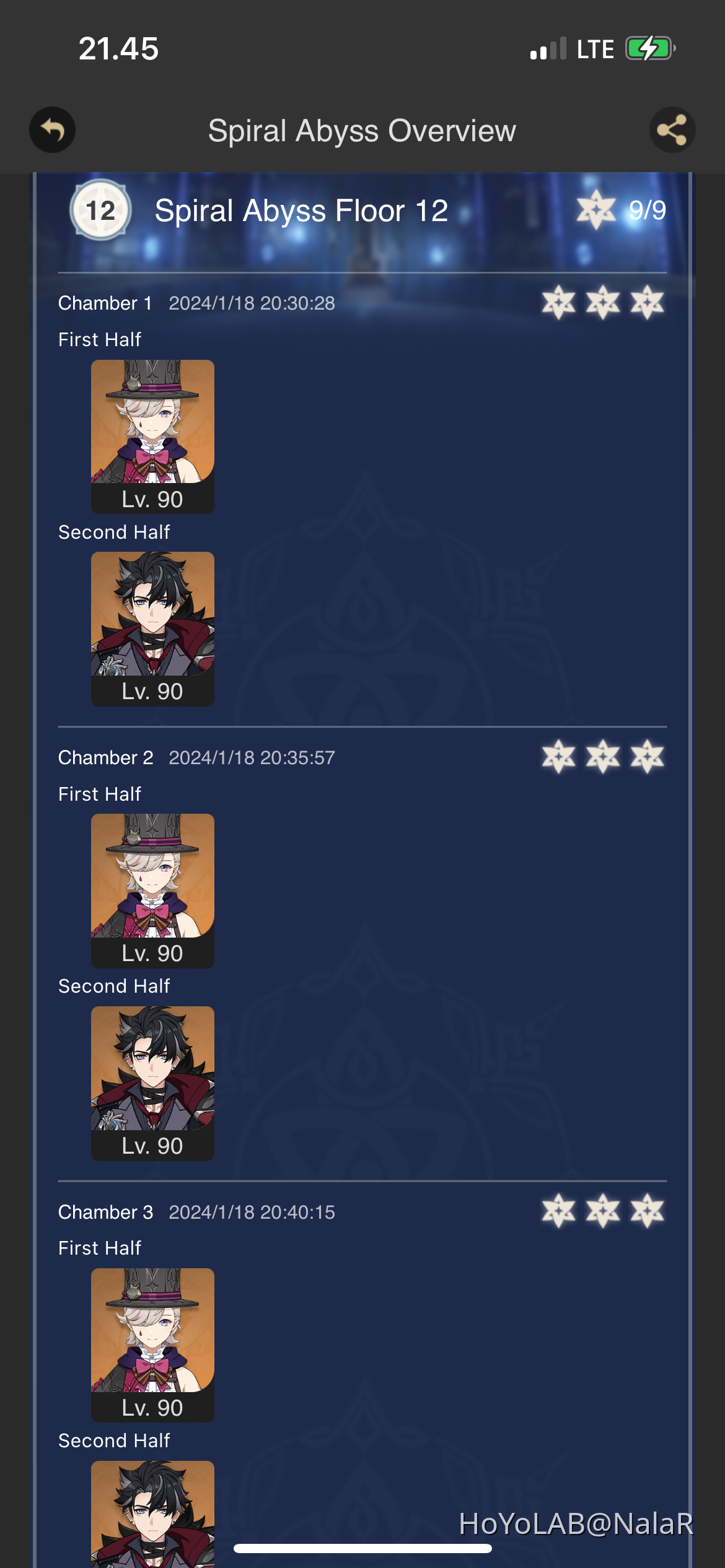Tap battery charging icon in status bar
This screenshot has width=725, height=1568.
click(x=650, y=48)
